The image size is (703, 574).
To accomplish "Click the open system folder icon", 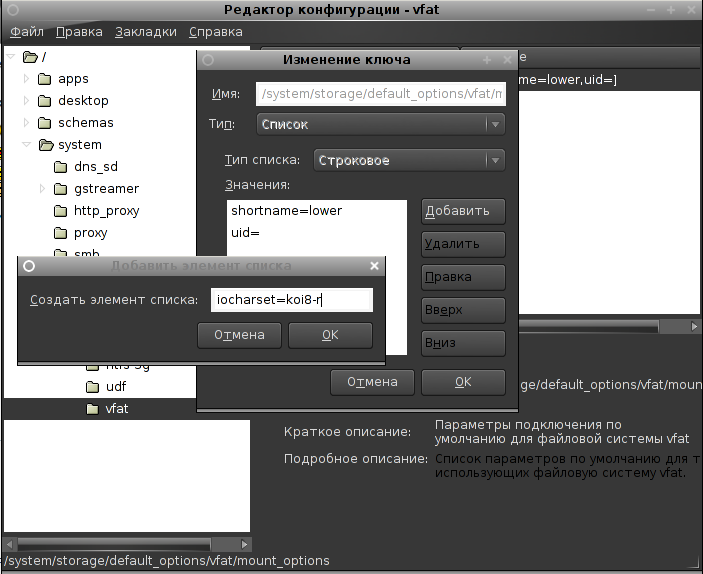I will (x=46, y=145).
